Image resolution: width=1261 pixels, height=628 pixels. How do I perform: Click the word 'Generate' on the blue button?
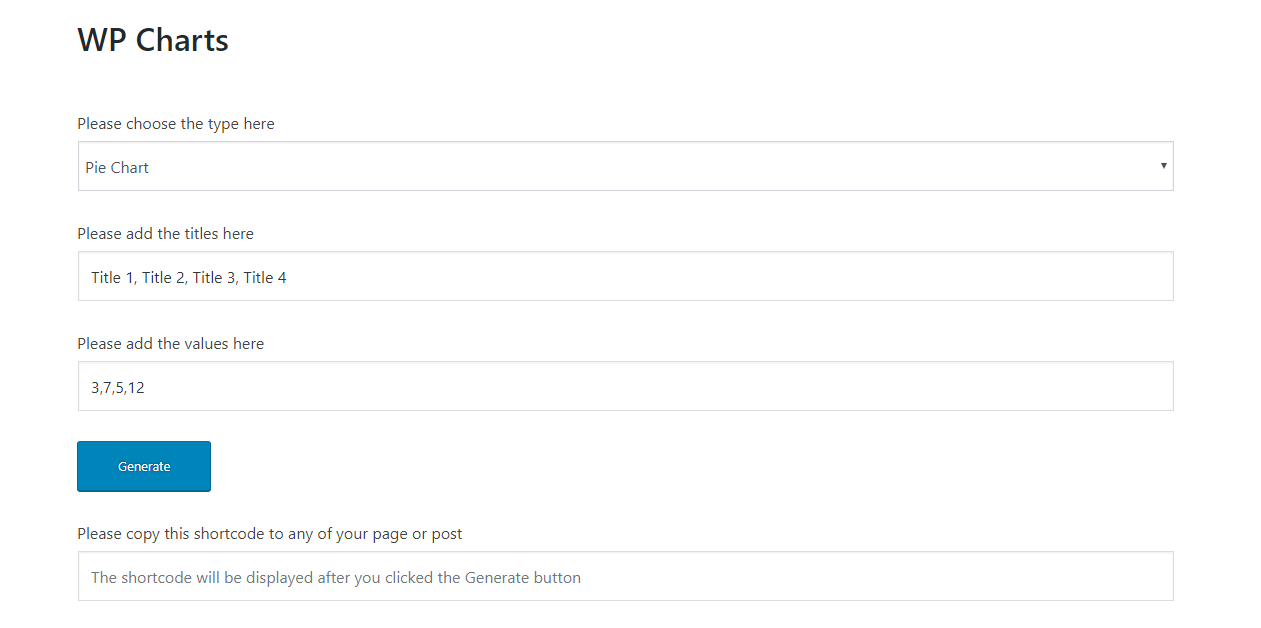point(144,467)
